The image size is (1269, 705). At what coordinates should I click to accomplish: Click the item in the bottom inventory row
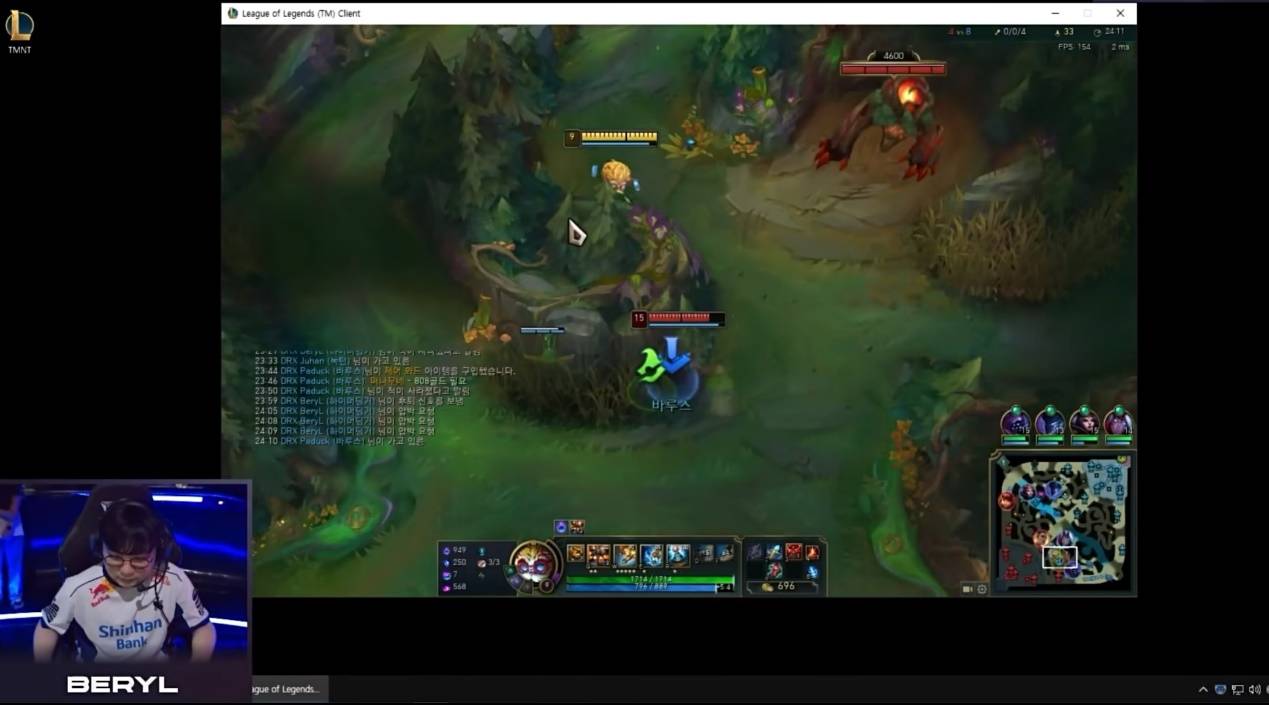[x=775, y=570]
